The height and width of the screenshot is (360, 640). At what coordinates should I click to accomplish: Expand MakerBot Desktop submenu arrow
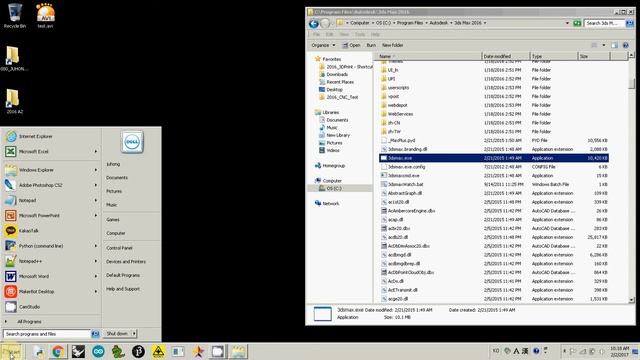[x=96, y=291]
